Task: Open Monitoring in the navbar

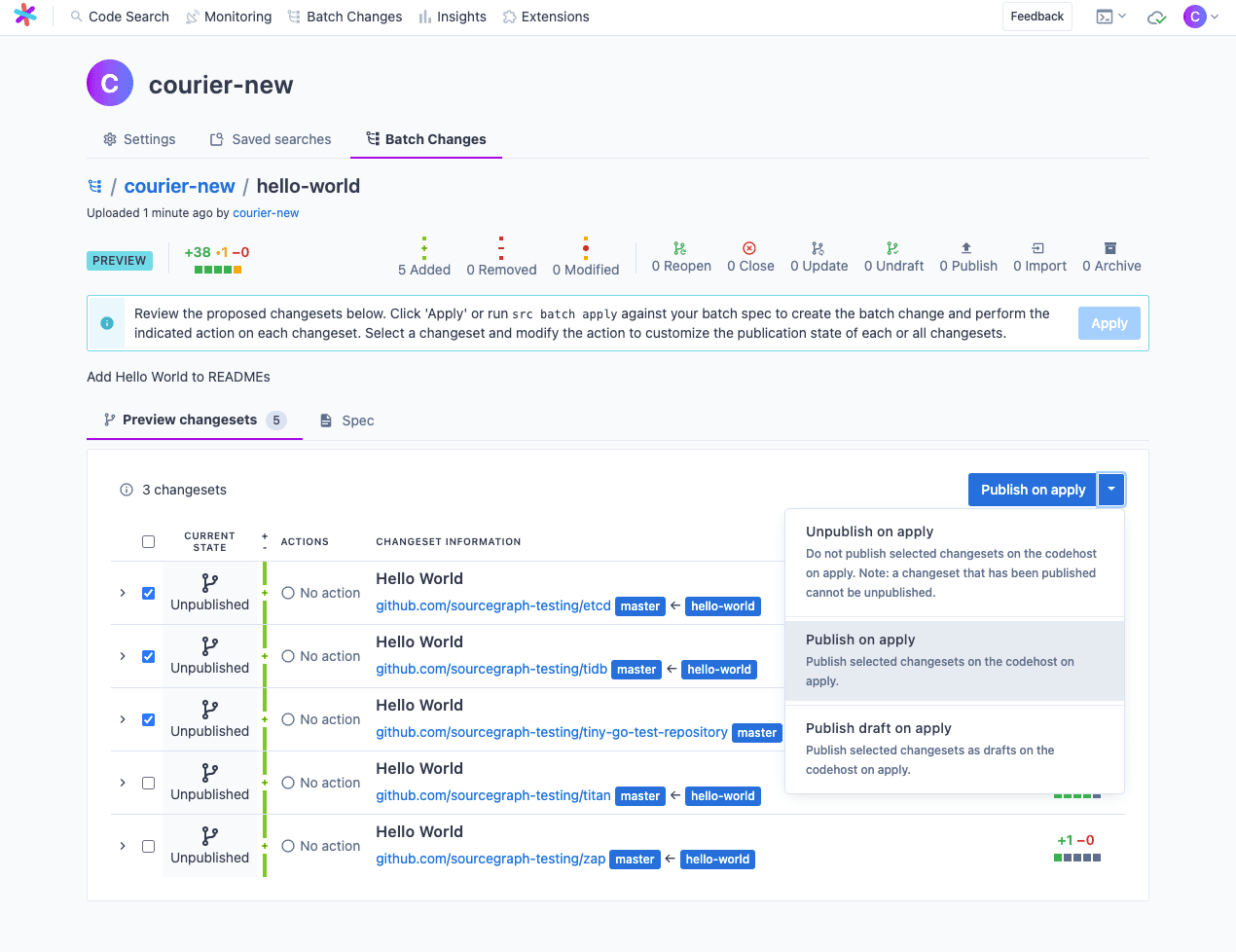Action: point(229,17)
